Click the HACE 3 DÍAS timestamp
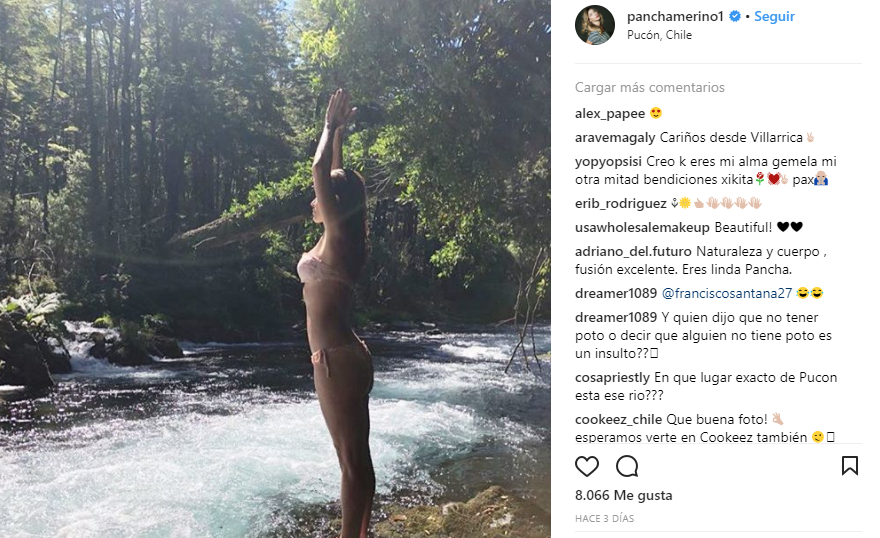The image size is (880, 538). tap(604, 519)
